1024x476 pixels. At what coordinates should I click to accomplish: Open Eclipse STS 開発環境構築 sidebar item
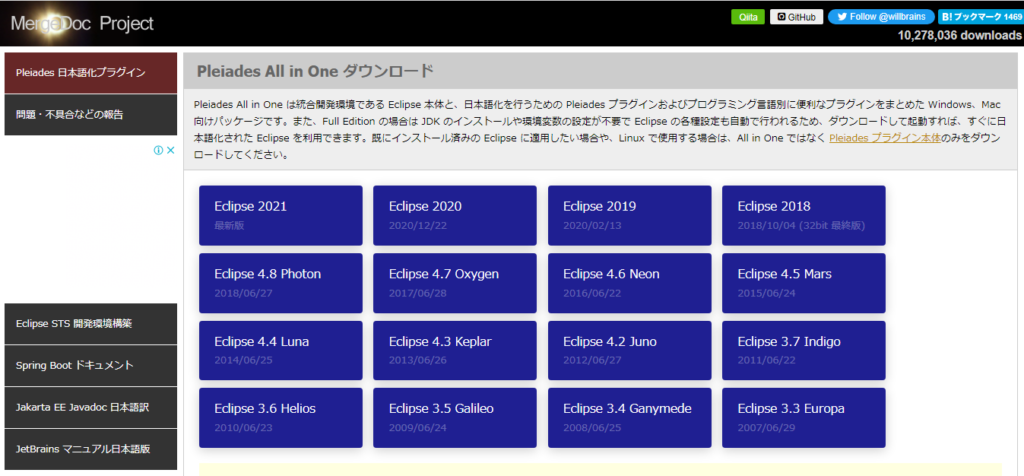point(91,323)
